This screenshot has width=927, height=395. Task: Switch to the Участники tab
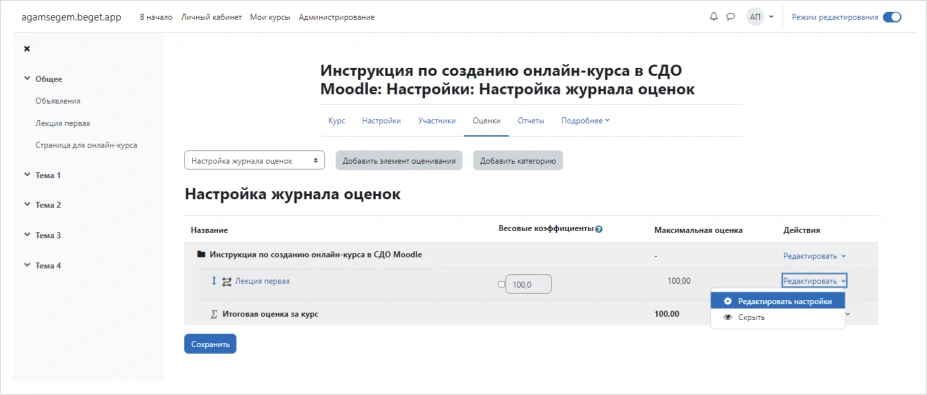pyautogui.click(x=437, y=121)
